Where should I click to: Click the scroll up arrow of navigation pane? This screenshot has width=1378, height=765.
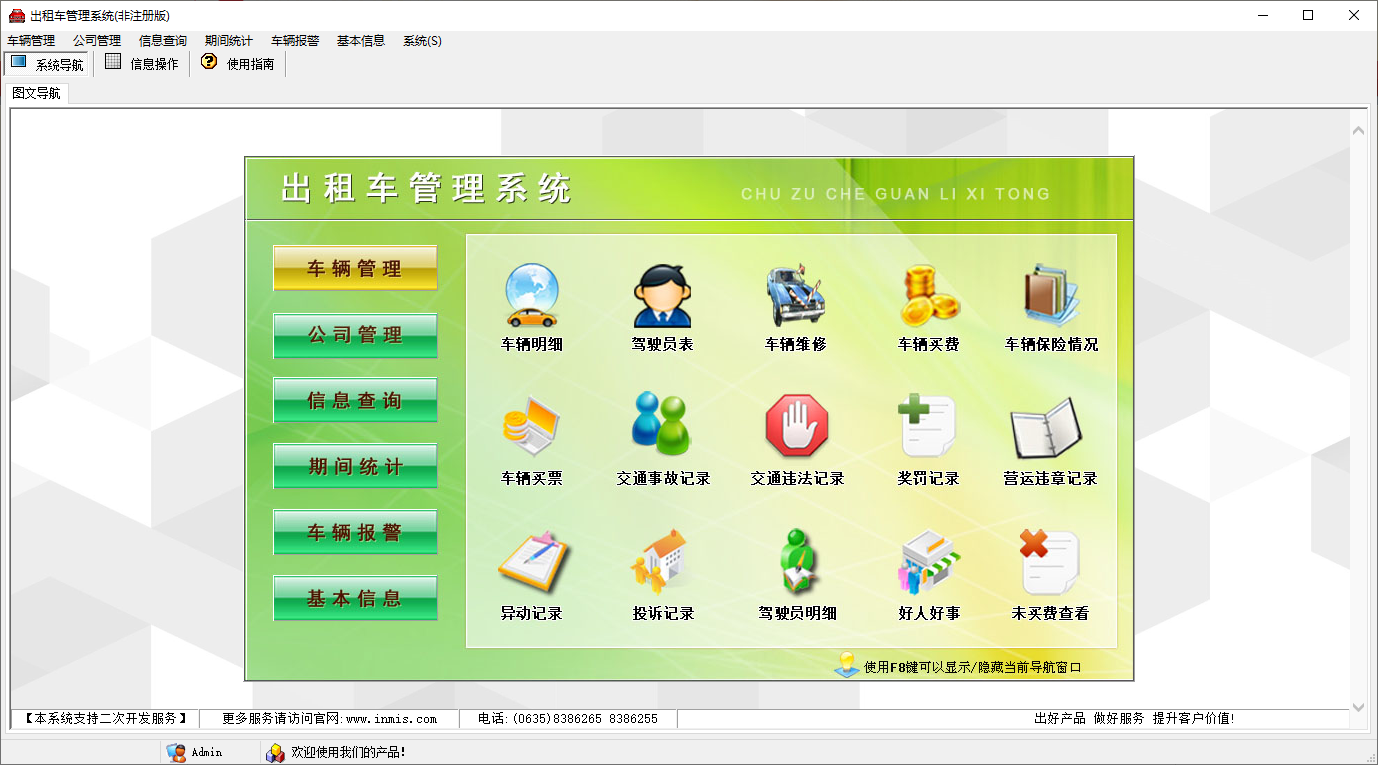[x=1358, y=130]
